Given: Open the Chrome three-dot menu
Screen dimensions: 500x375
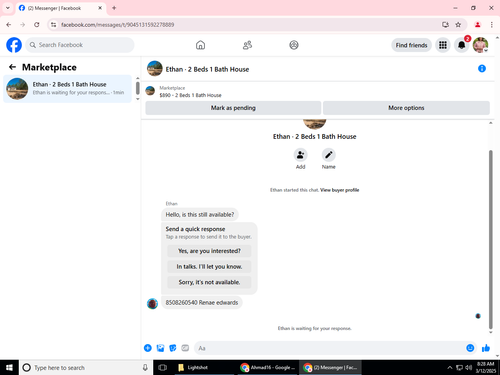Looking at the screenshot, I should pyautogui.click(x=492, y=25).
